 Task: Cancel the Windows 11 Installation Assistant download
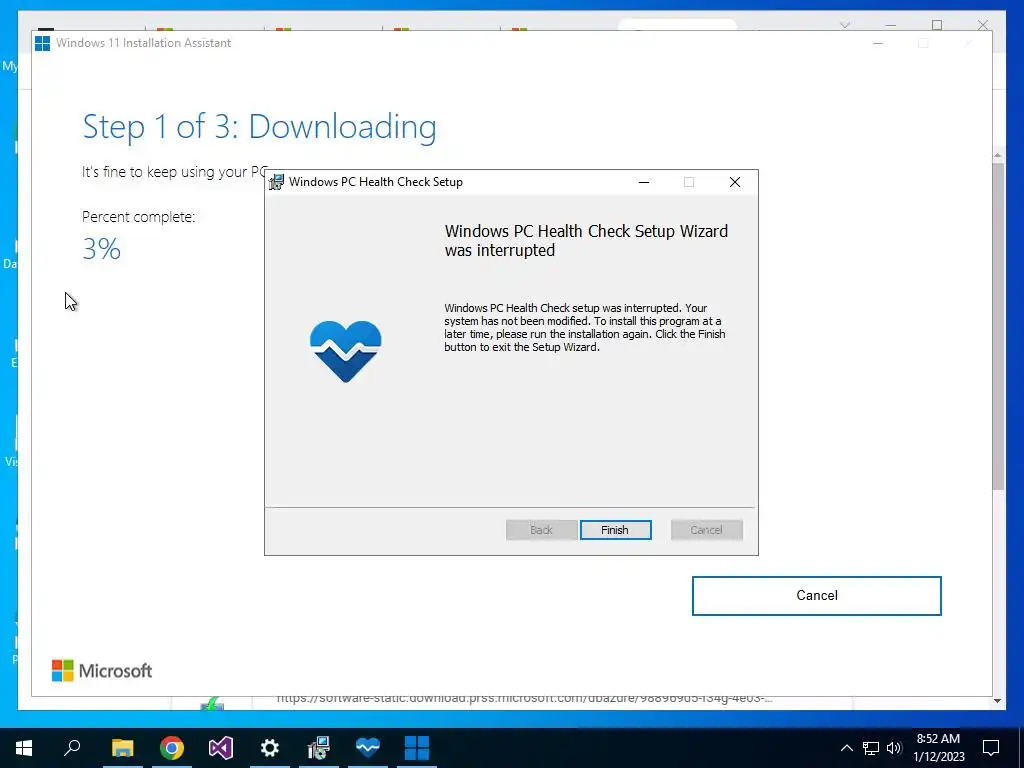(x=816, y=595)
